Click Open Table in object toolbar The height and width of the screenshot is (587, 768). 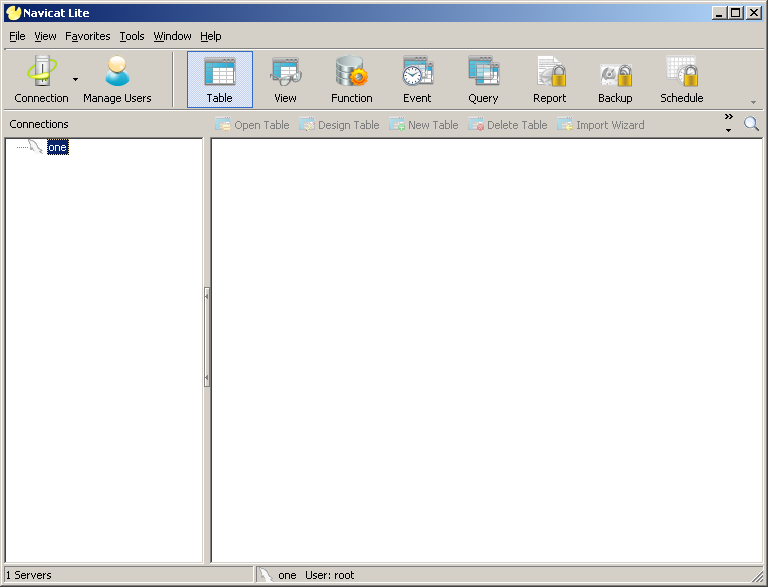[252, 125]
